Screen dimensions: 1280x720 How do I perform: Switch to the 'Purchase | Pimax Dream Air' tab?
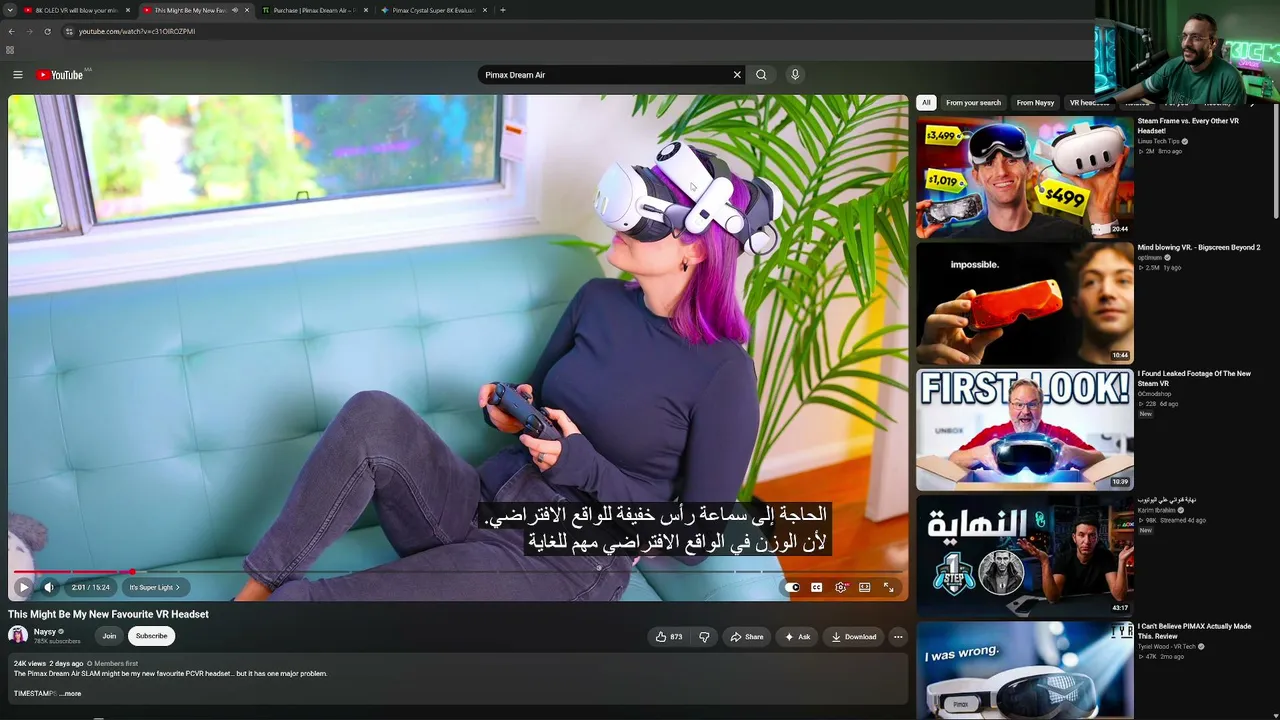coord(314,10)
